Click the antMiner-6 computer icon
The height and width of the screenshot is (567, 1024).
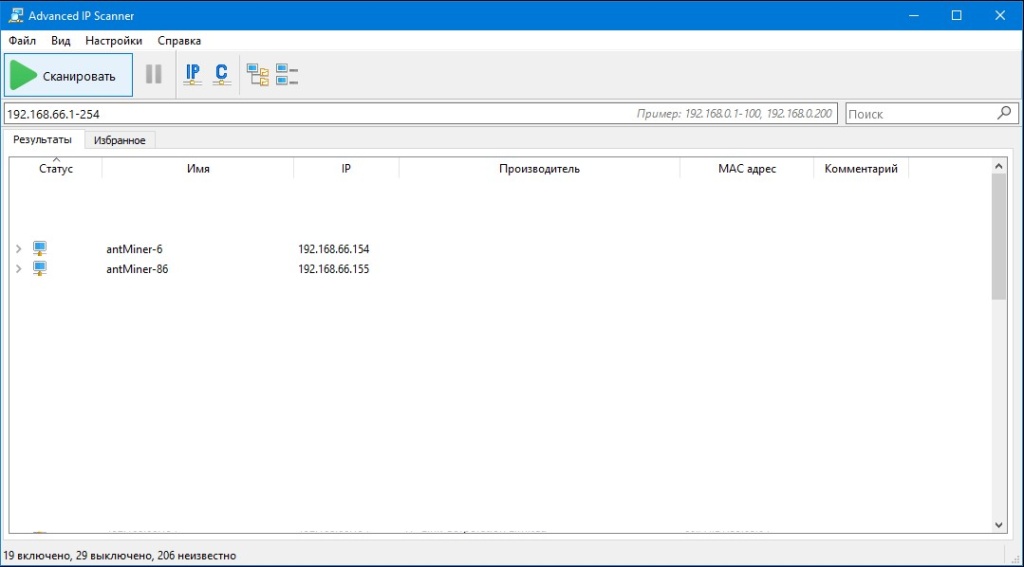[x=40, y=249]
